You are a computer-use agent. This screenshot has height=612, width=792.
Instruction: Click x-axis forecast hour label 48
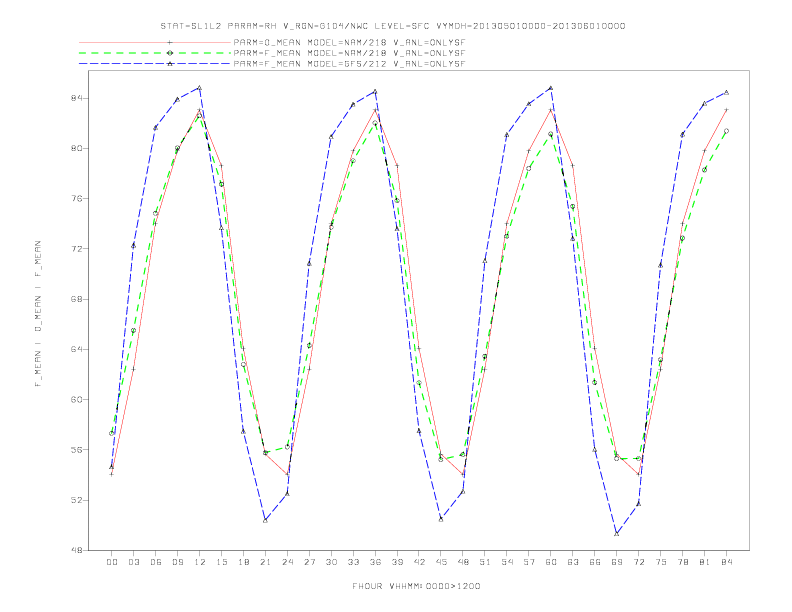click(463, 562)
